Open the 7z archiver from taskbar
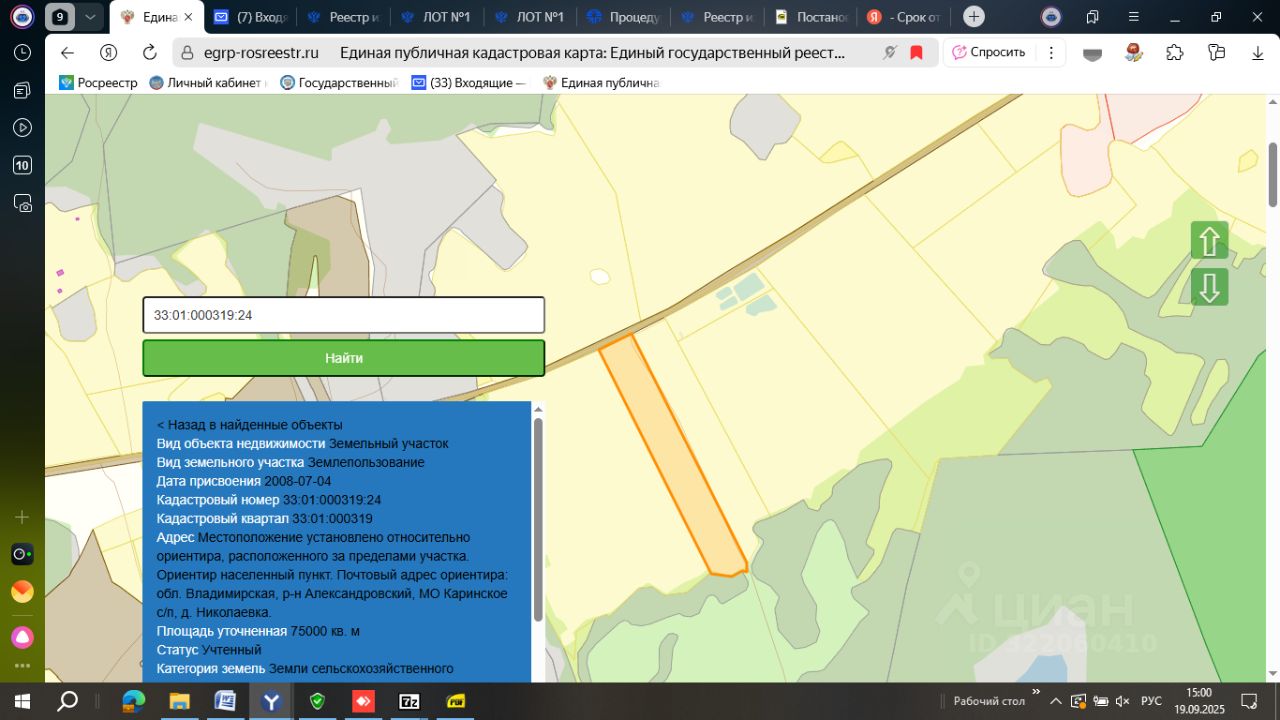The height and width of the screenshot is (720, 1280). coord(409,701)
